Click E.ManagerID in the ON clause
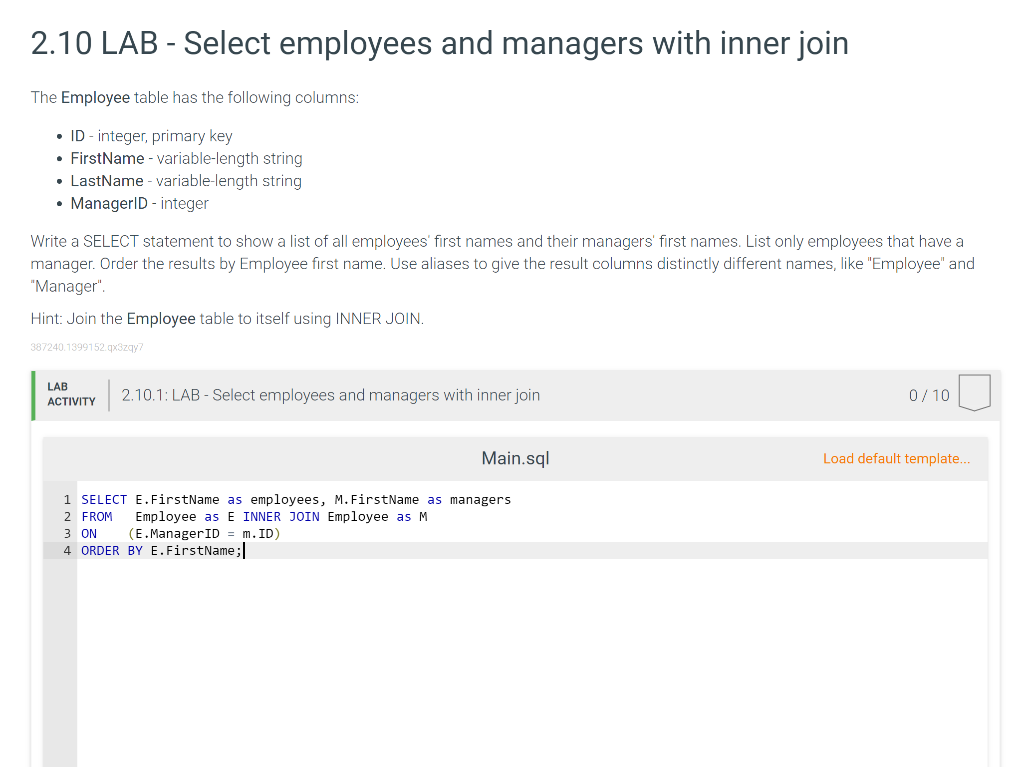 177,534
